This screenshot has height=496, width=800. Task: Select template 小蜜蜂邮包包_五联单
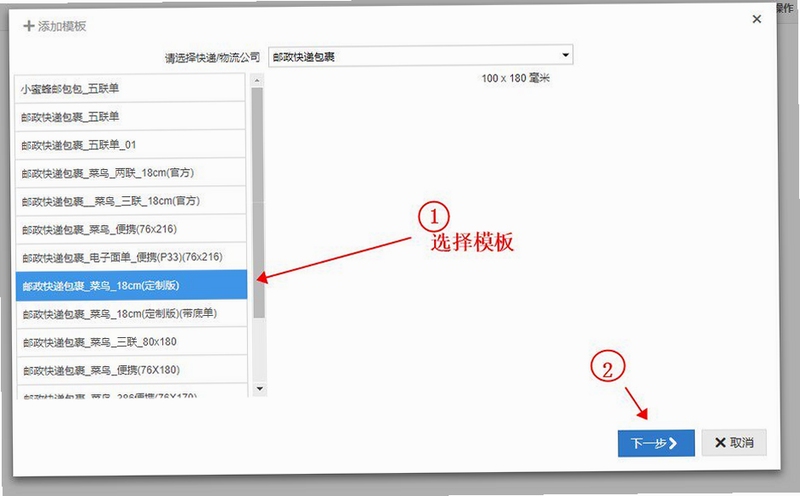(x=131, y=88)
